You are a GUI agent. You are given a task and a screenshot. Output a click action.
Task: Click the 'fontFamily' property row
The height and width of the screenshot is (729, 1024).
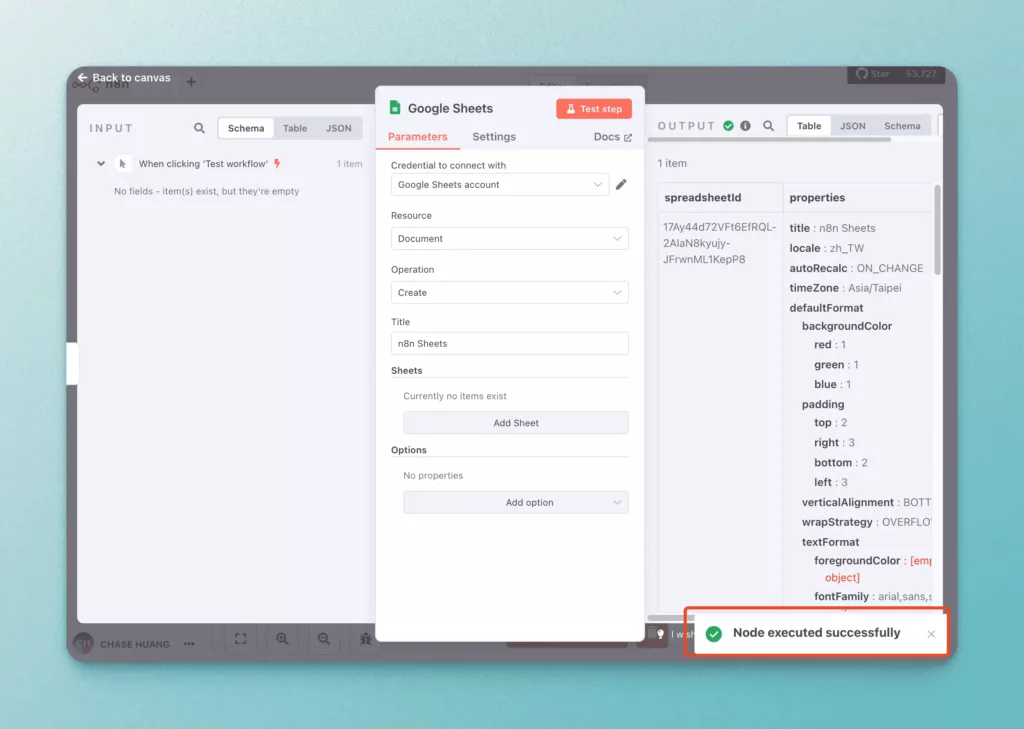coord(872,596)
